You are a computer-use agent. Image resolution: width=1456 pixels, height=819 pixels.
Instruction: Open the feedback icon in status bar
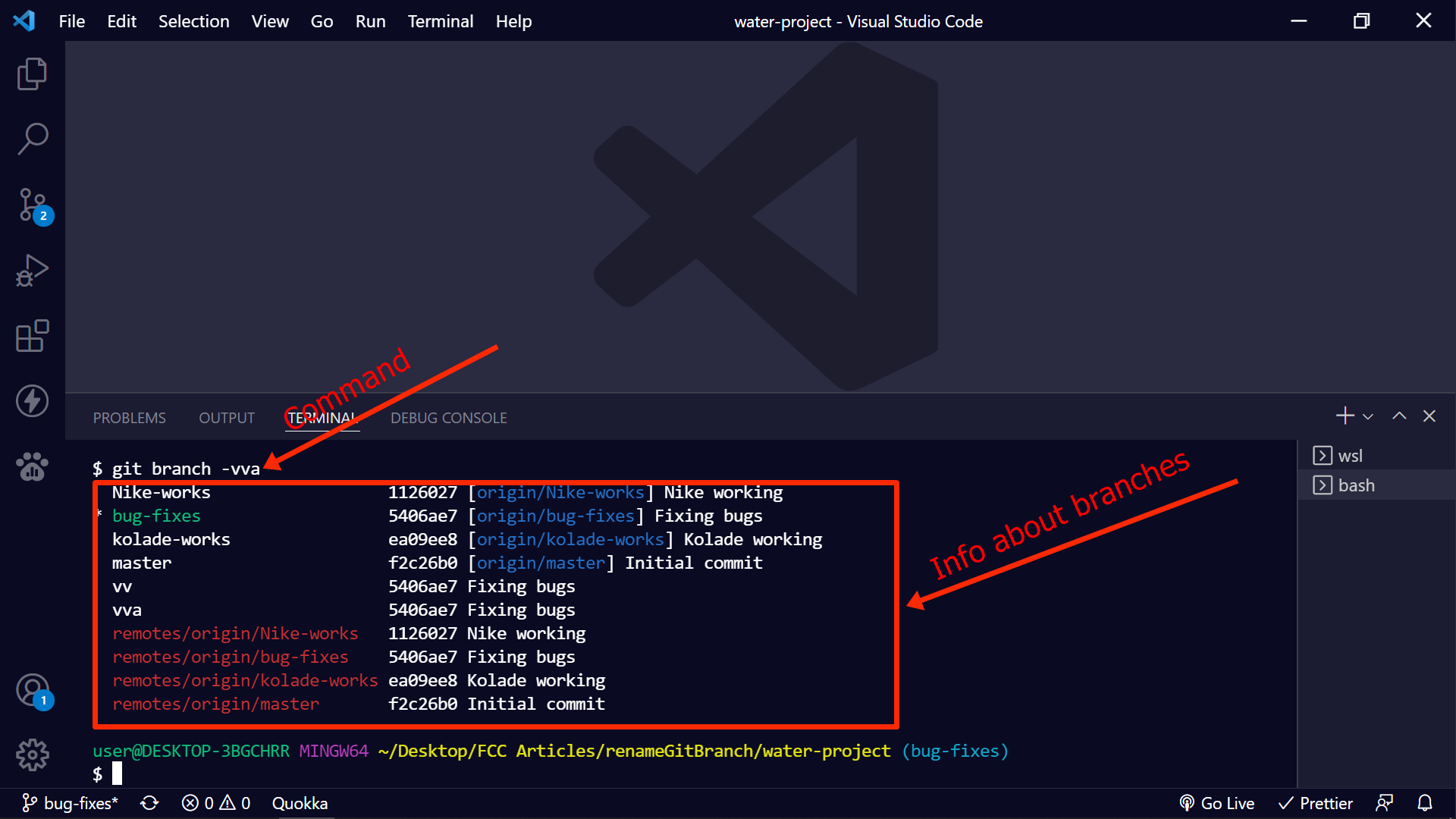1385,803
